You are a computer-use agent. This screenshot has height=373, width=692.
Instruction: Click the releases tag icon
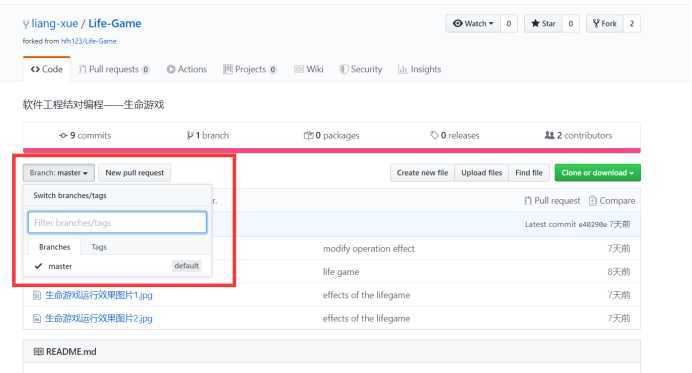434,135
